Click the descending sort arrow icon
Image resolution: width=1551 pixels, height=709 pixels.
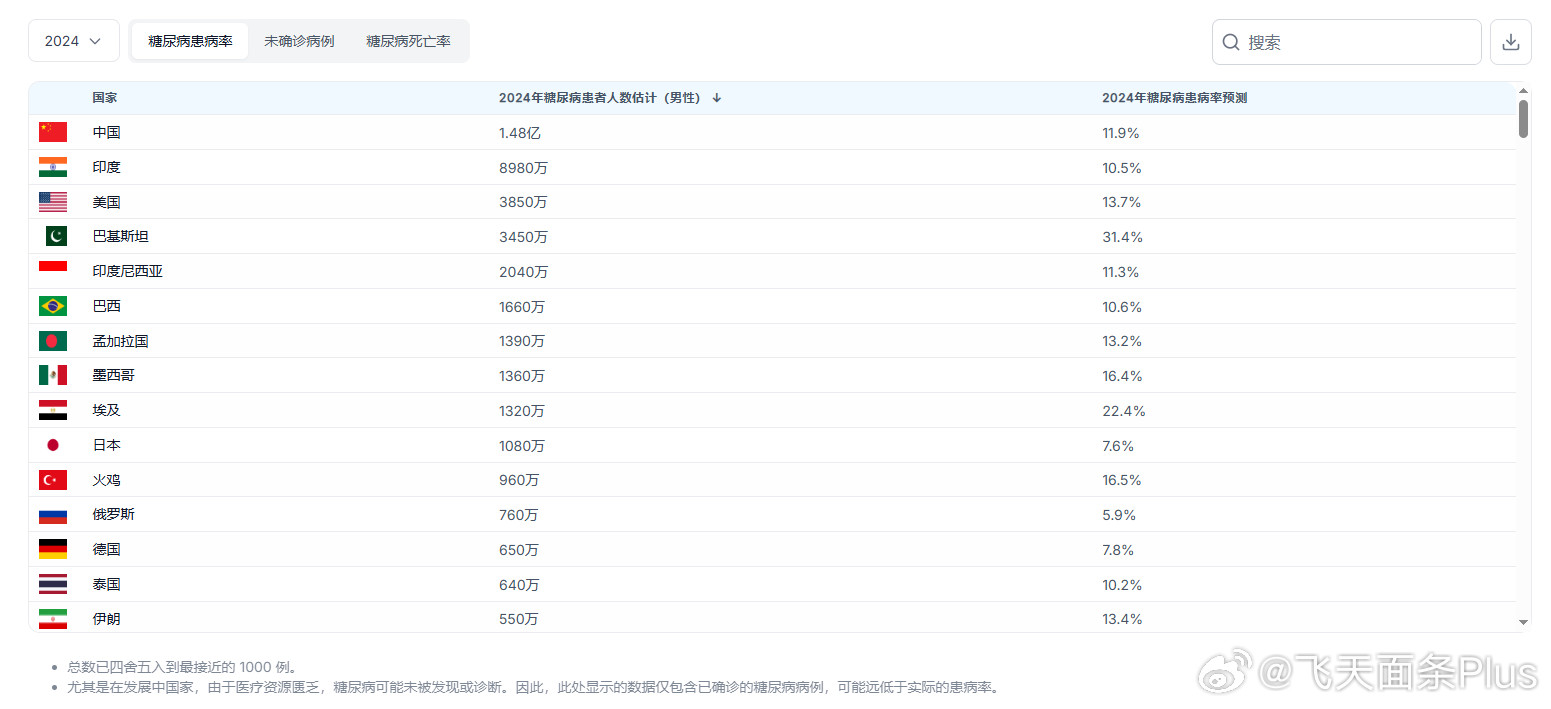point(717,98)
